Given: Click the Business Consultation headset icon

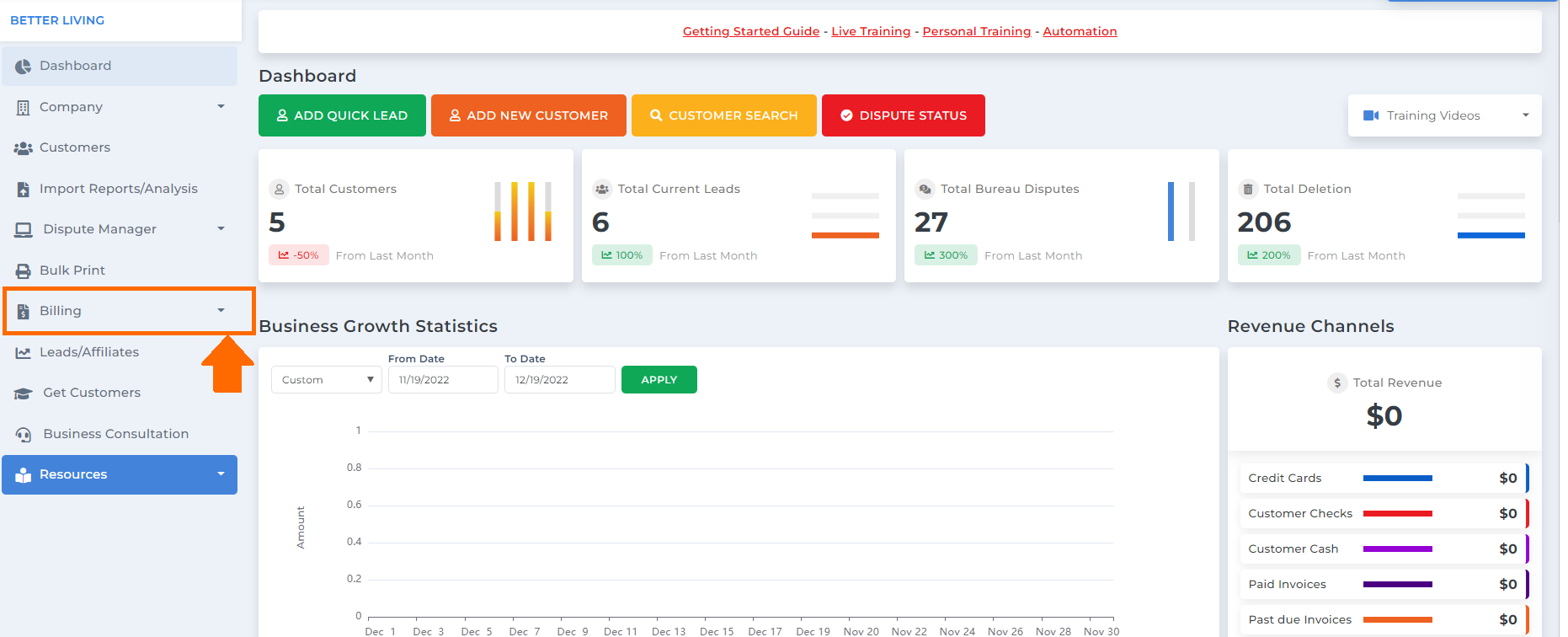Looking at the screenshot, I should (x=24, y=435).
